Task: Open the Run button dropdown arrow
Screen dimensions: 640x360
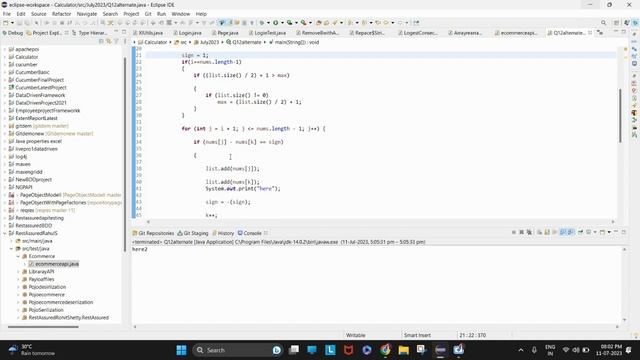Action: pos(282,23)
